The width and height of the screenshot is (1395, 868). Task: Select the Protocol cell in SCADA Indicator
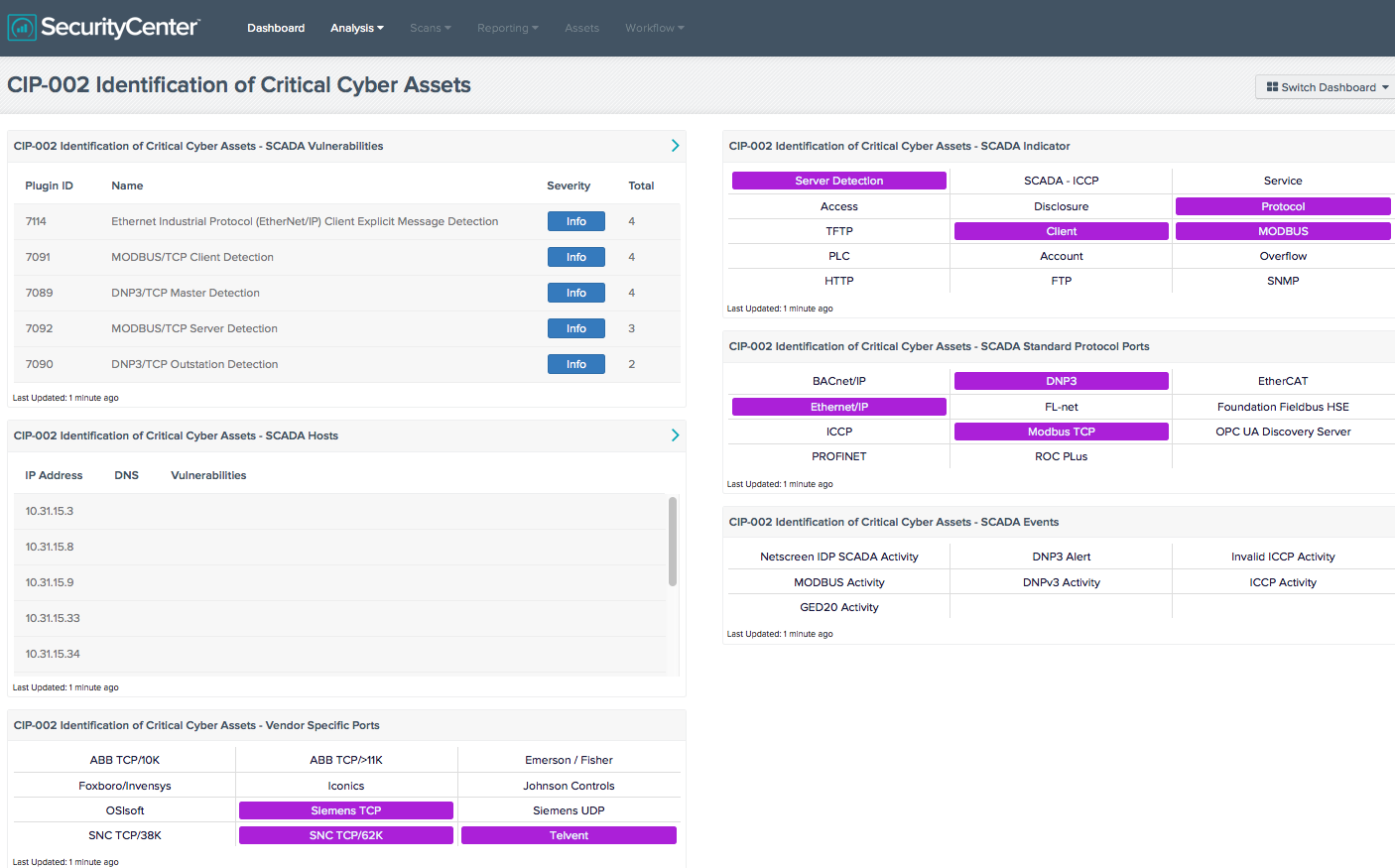[1282, 205]
